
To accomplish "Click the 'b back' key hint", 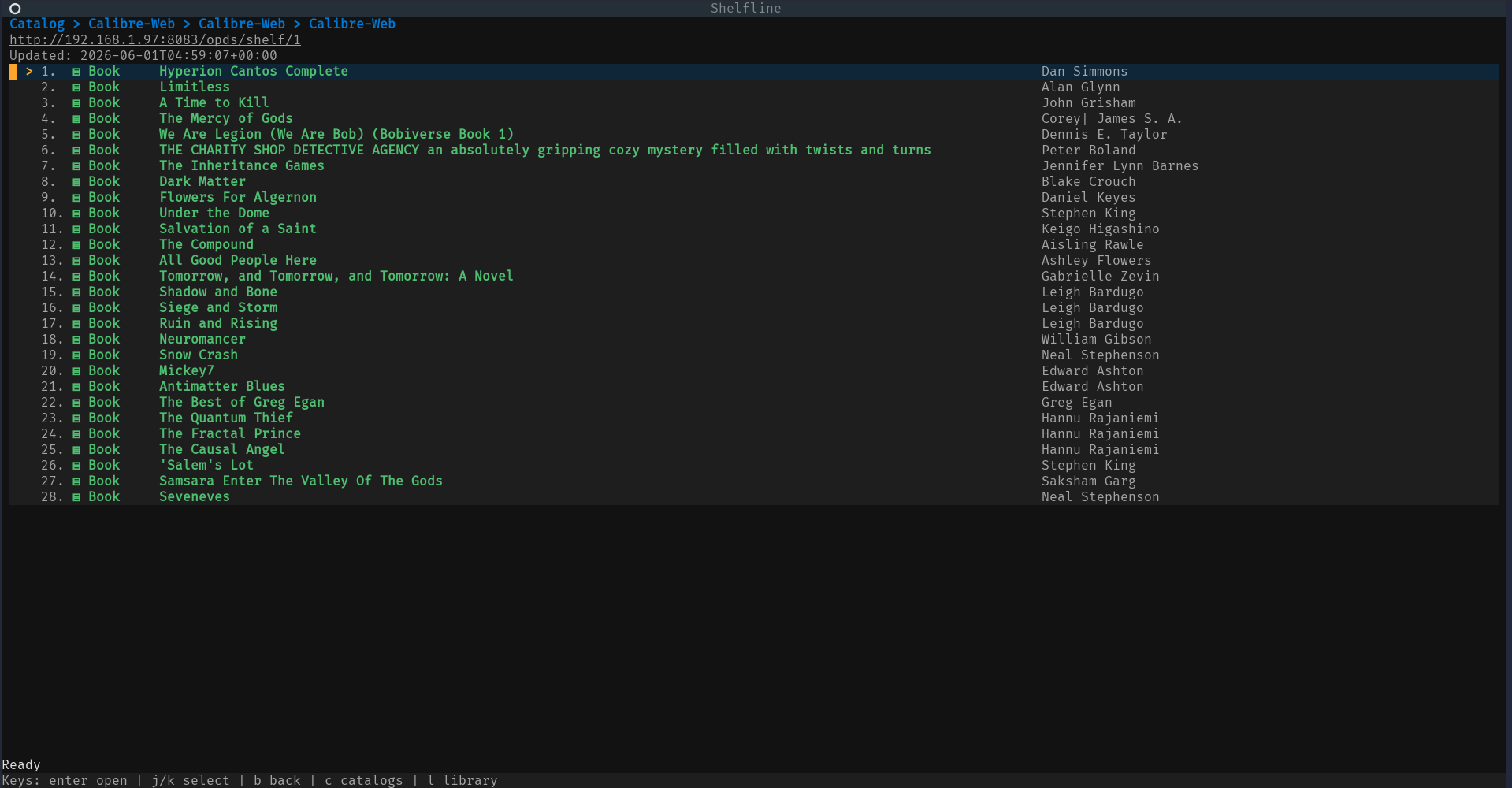I will 277,780.
